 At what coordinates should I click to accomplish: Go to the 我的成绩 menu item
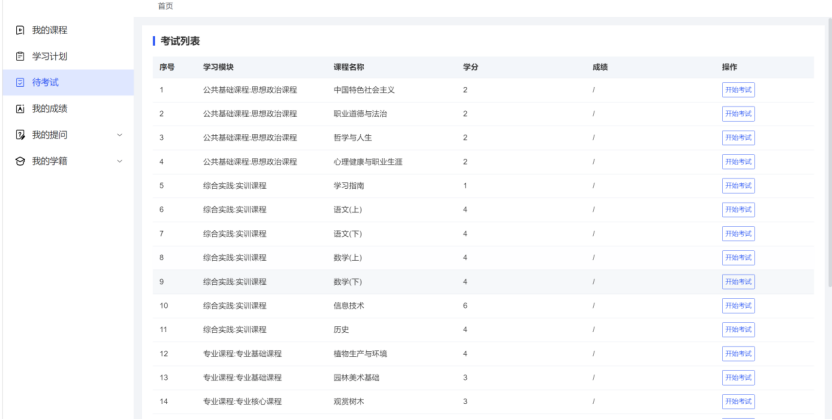point(49,109)
